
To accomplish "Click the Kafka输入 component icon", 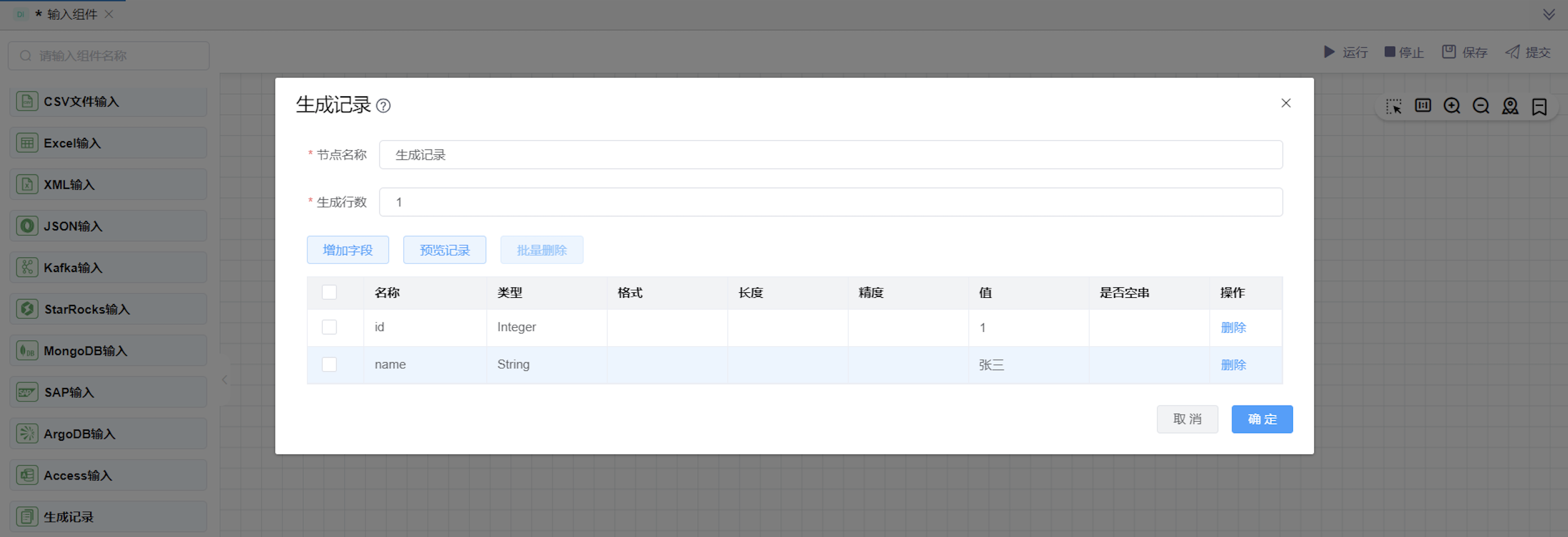I will (x=27, y=267).
